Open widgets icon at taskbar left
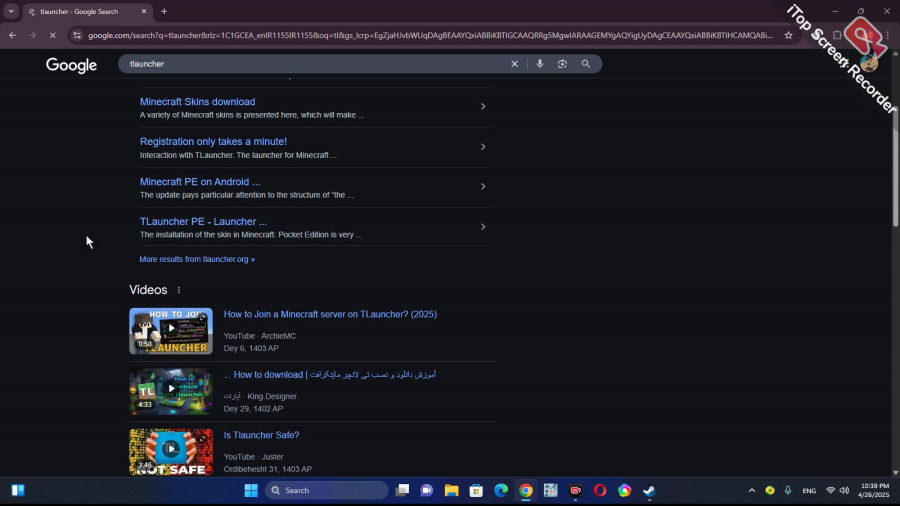This screenshot has width=900, height=506. [18, 491]
